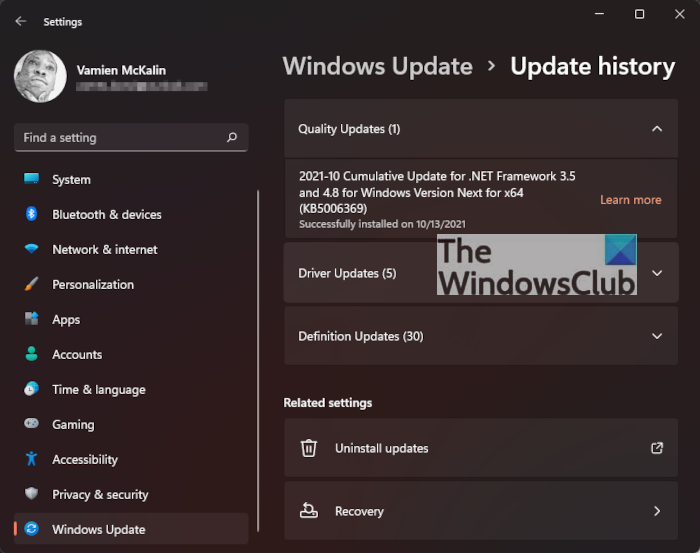Collapse the Quality Updates section chevron

[657, 129]
